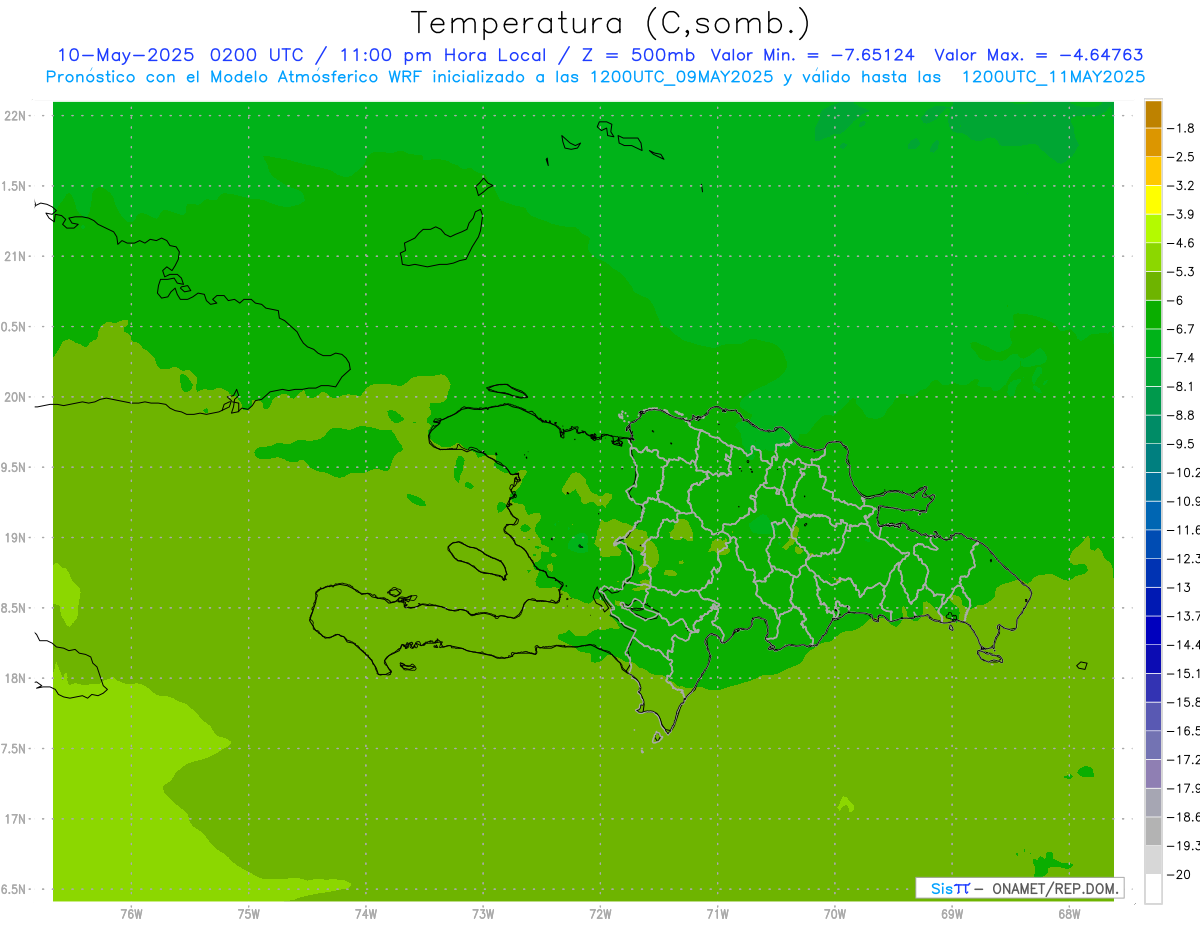Viewport: 1200px width, 927px height.
Task: Click the '-6.7' colorbar value
Action: (x=1183, y=329)
